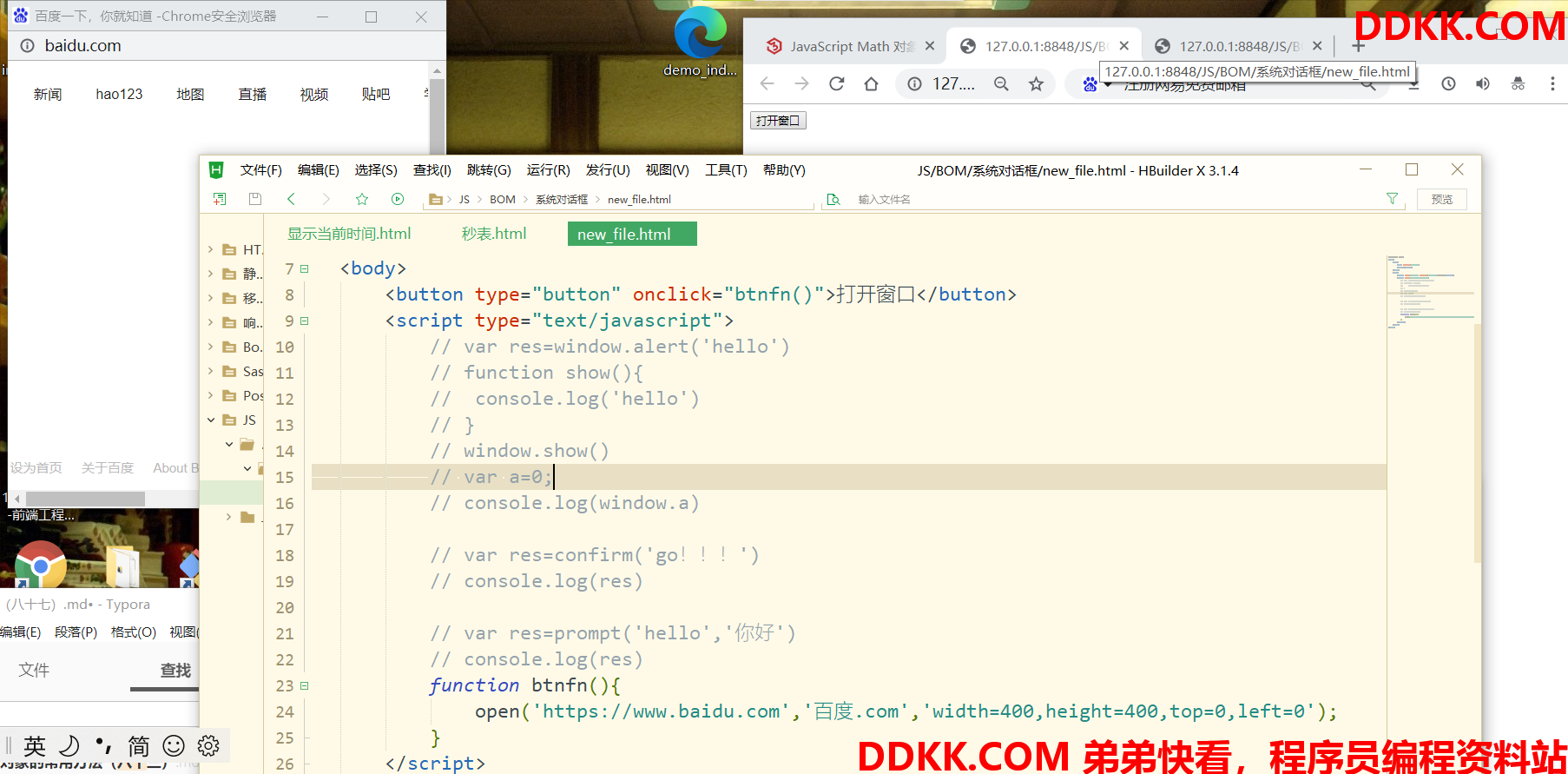This screenshot has height=774, width=1568.
Task: Switch to the 显示当前时间.html editor tab
Action: [x=349, y=234]
